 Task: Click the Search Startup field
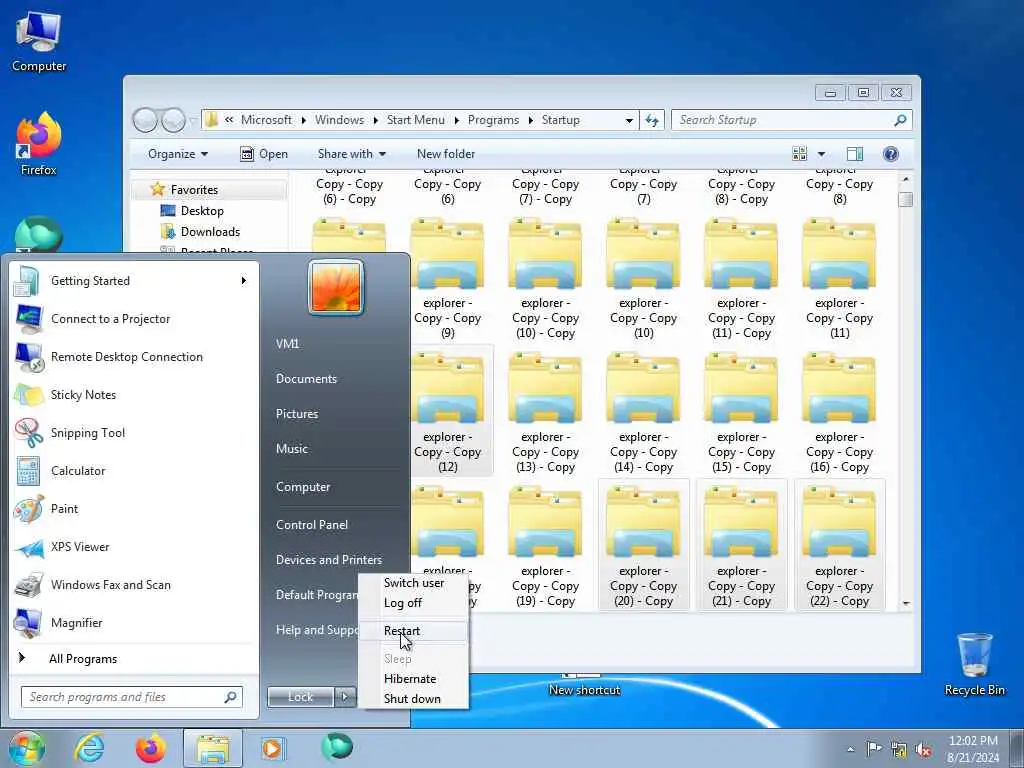pos(791,120)
